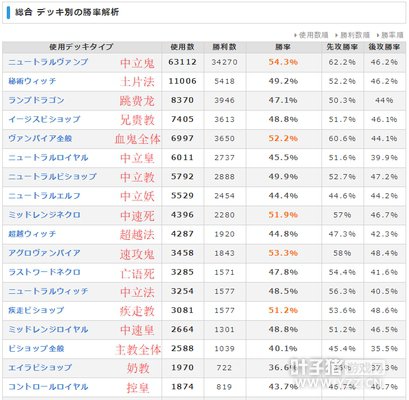The width and height of the screenshot is (409, 400).
Task: Open ミッドレンジネクロ deck link
Action: [x=44, y=215]
